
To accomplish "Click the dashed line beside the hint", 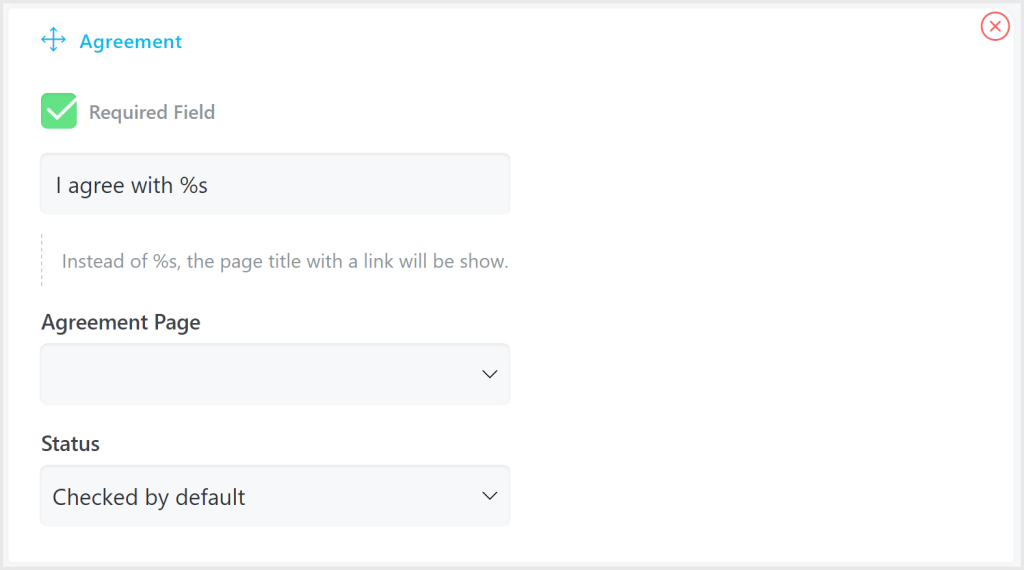I will click(x=42, y=260).
